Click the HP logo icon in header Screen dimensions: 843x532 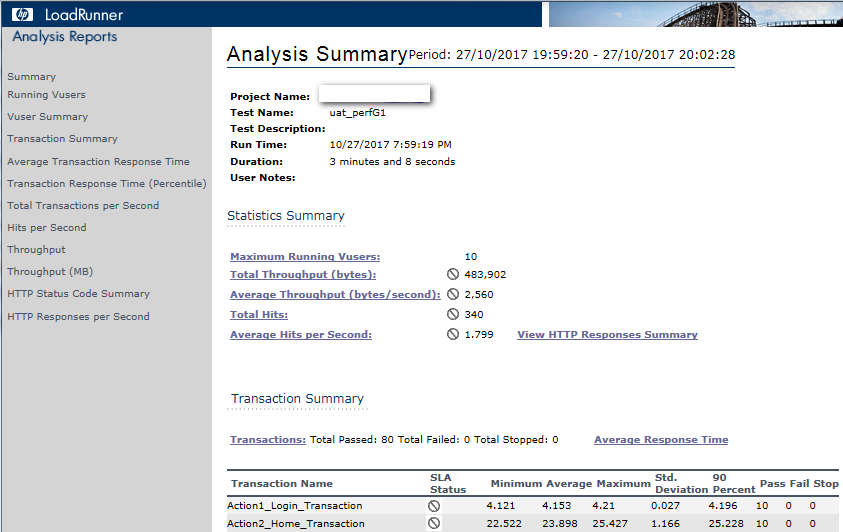click(22, 15)
